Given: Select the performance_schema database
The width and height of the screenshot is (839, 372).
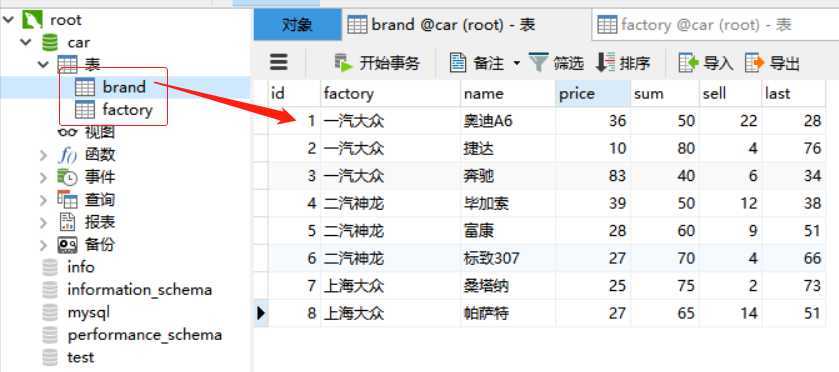Looking at the screenshot, I should coord(144,335).
